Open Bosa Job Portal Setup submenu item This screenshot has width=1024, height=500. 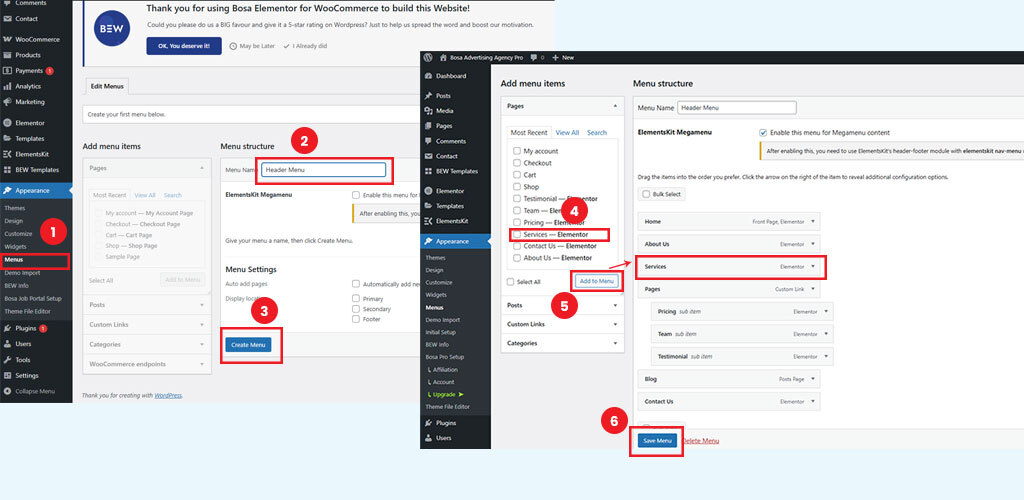[x=33, y=298]
